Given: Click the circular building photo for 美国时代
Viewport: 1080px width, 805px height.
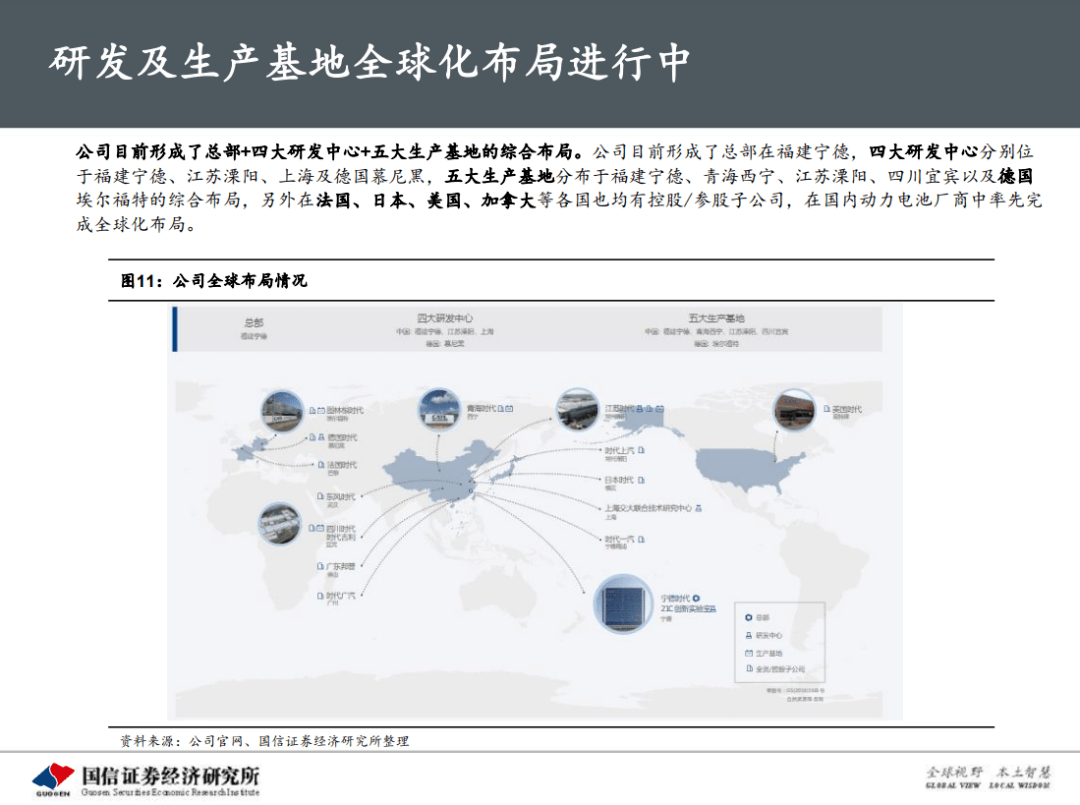Looking at the screenshot, I should click(x=794, y=409).
